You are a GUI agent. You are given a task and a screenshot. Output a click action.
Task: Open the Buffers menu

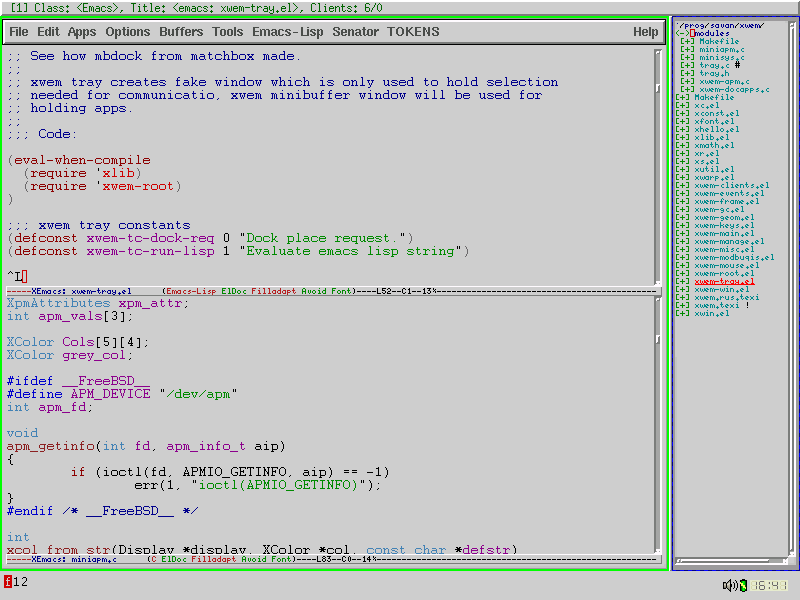(181, 32)
